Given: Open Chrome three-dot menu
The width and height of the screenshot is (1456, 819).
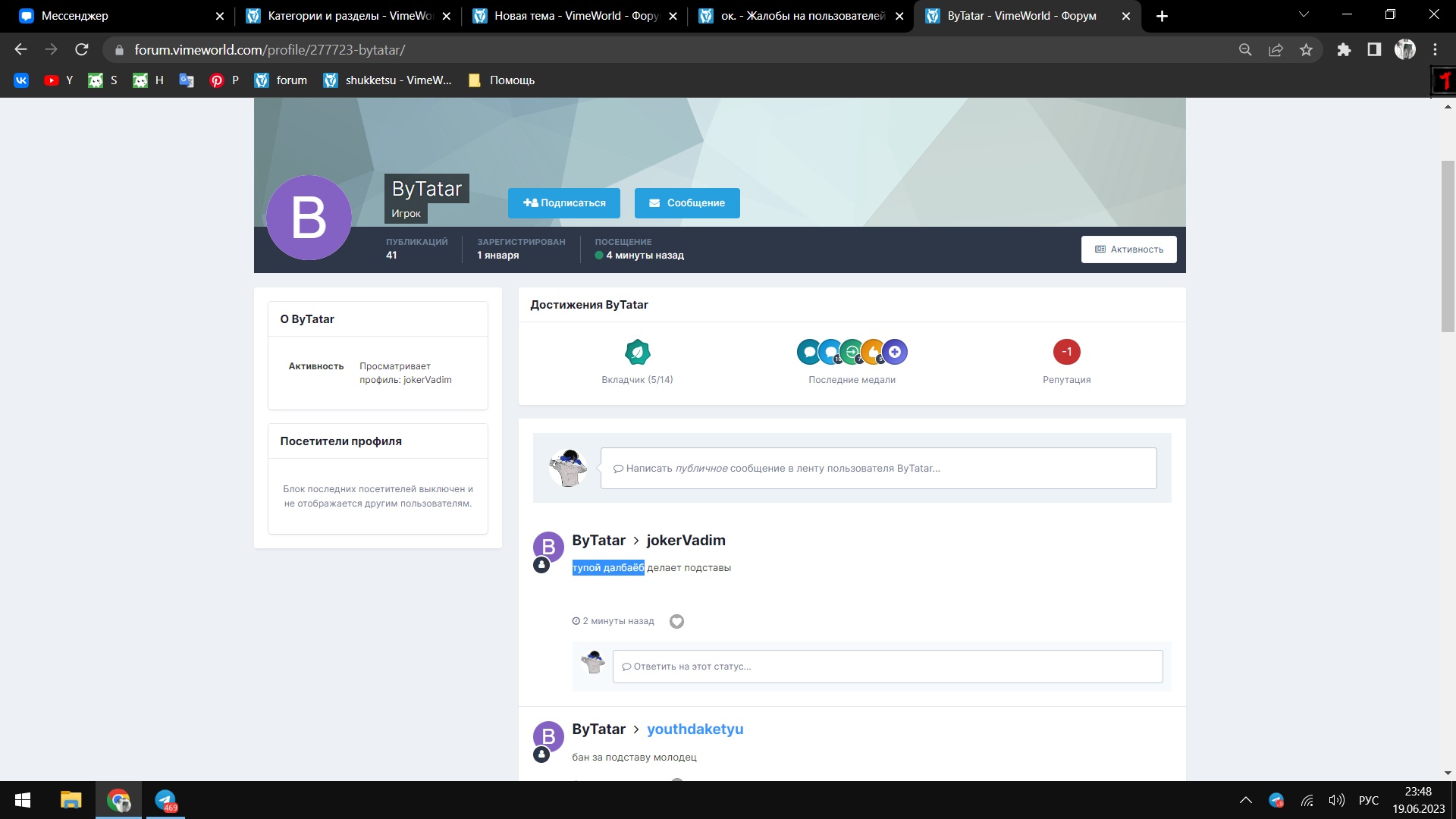Looking at the screenshot, I should [1435, 50].
